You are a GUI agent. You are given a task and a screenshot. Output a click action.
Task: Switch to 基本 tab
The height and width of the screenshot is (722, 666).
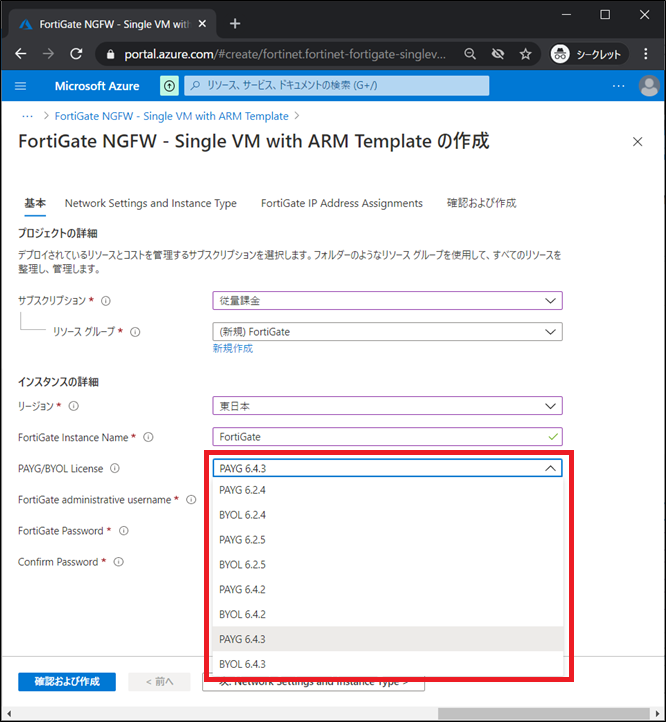(x=35, y=203)
